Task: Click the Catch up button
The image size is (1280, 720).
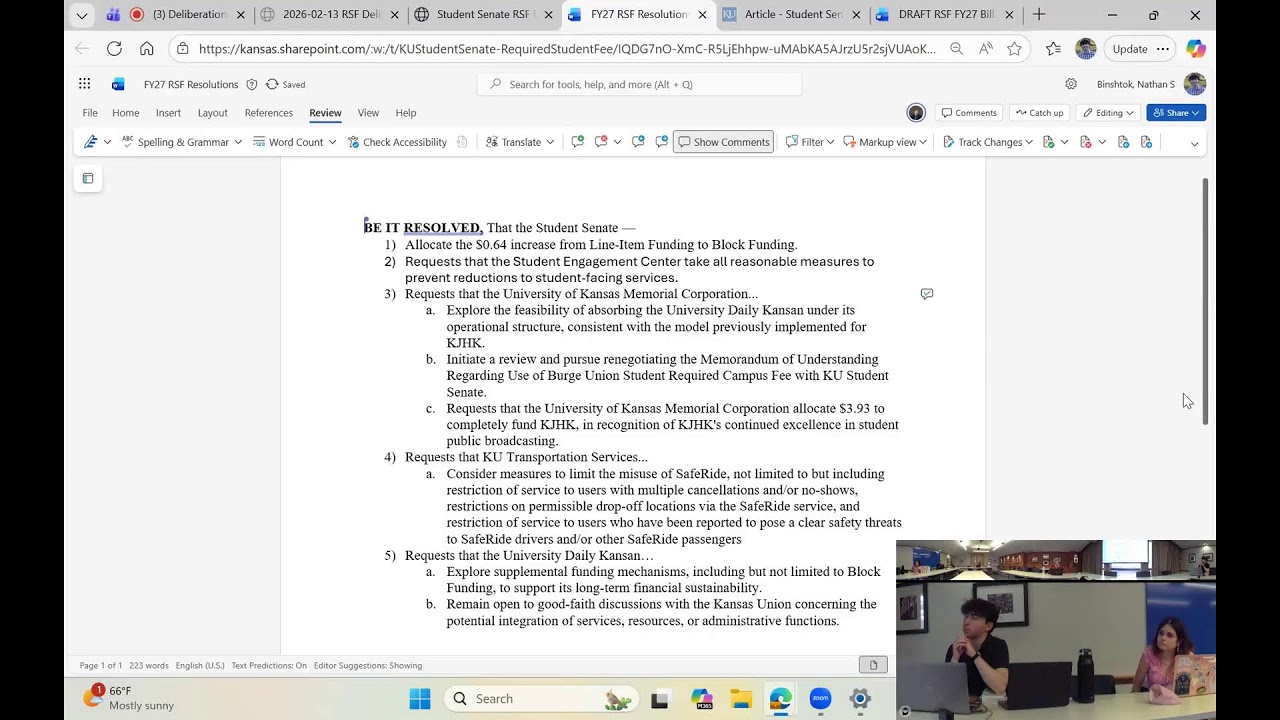Action: point(1039,113)
